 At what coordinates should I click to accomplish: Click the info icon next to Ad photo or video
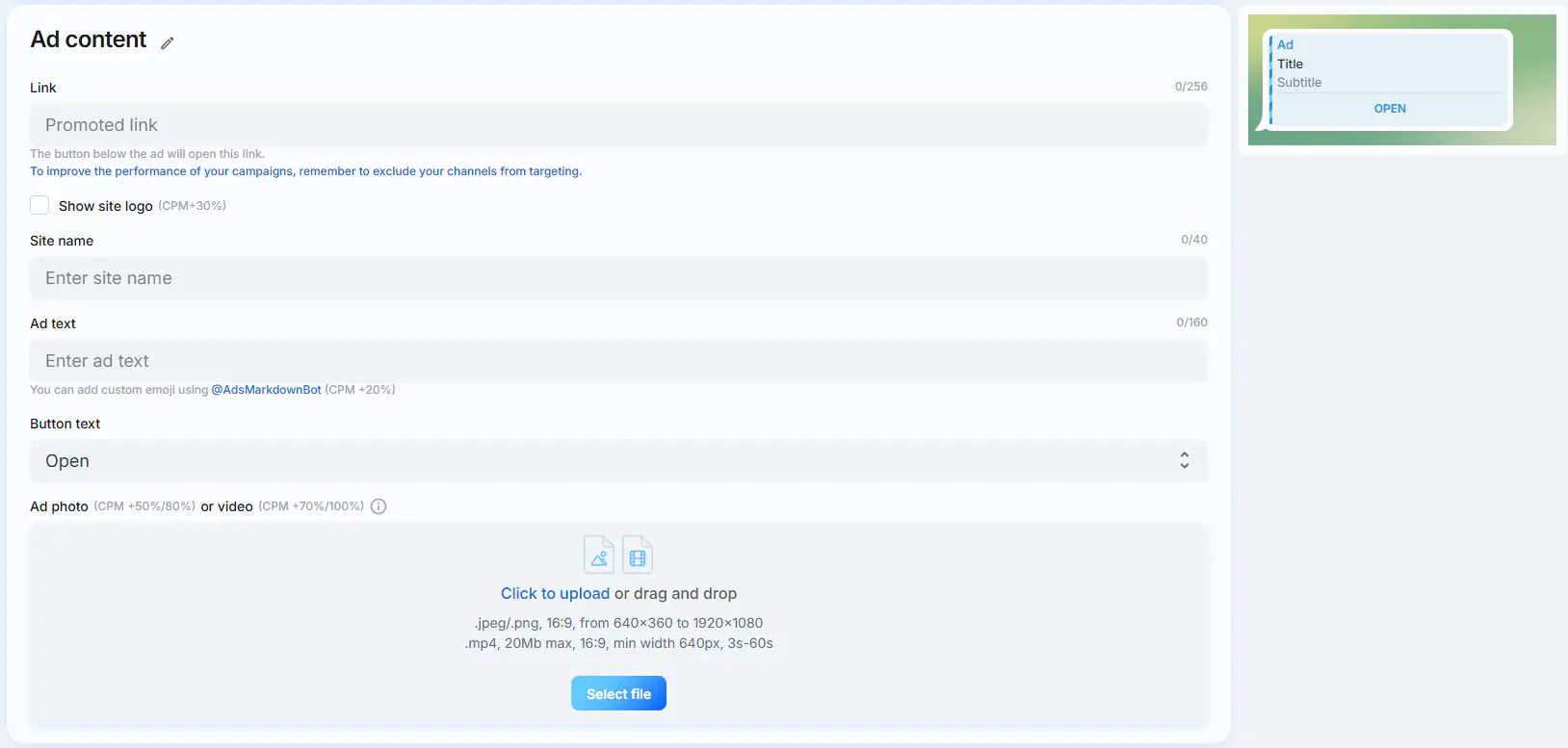pyautogui.click(x=379, y=506)
